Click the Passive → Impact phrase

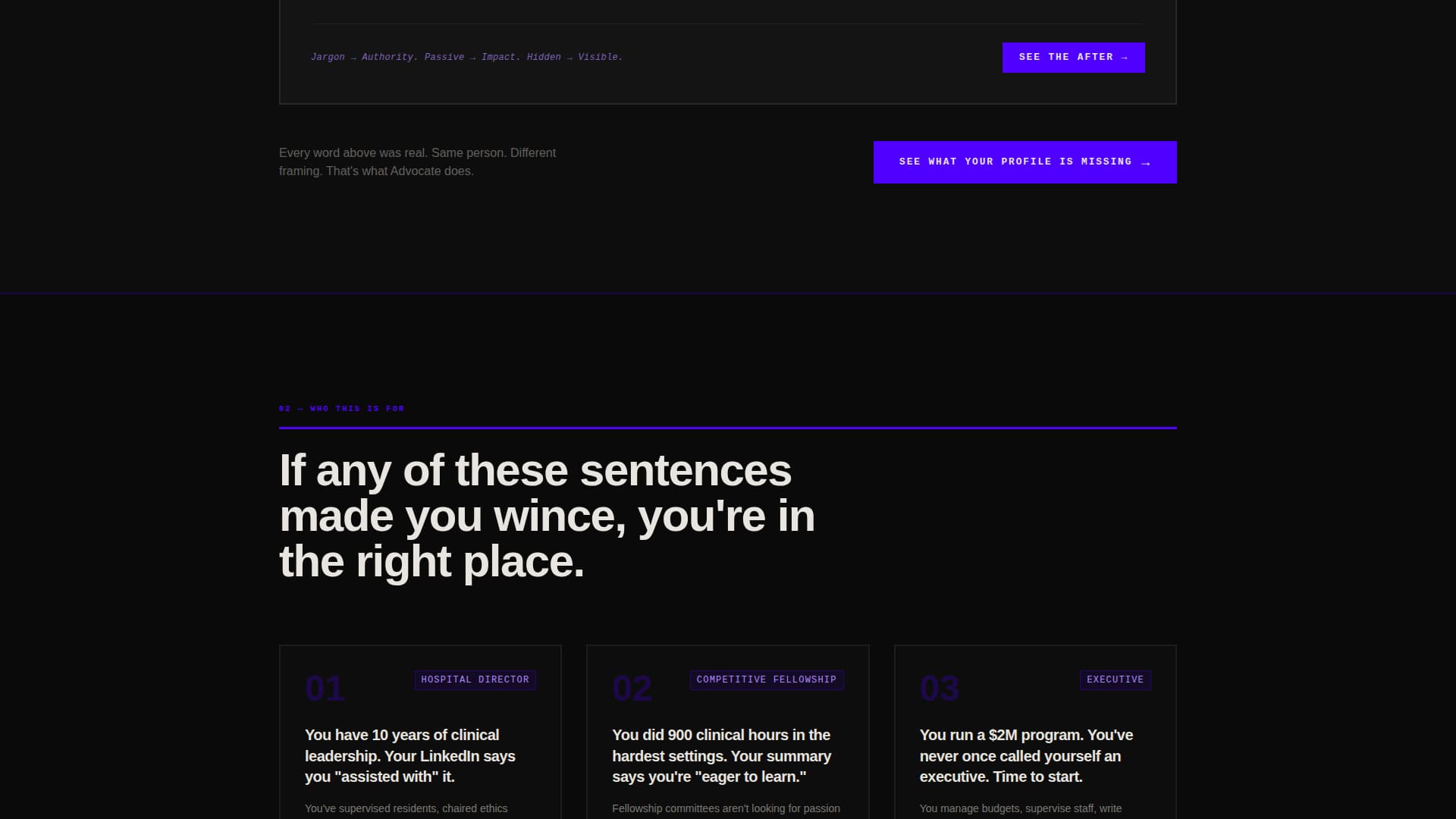click(470, 57)
